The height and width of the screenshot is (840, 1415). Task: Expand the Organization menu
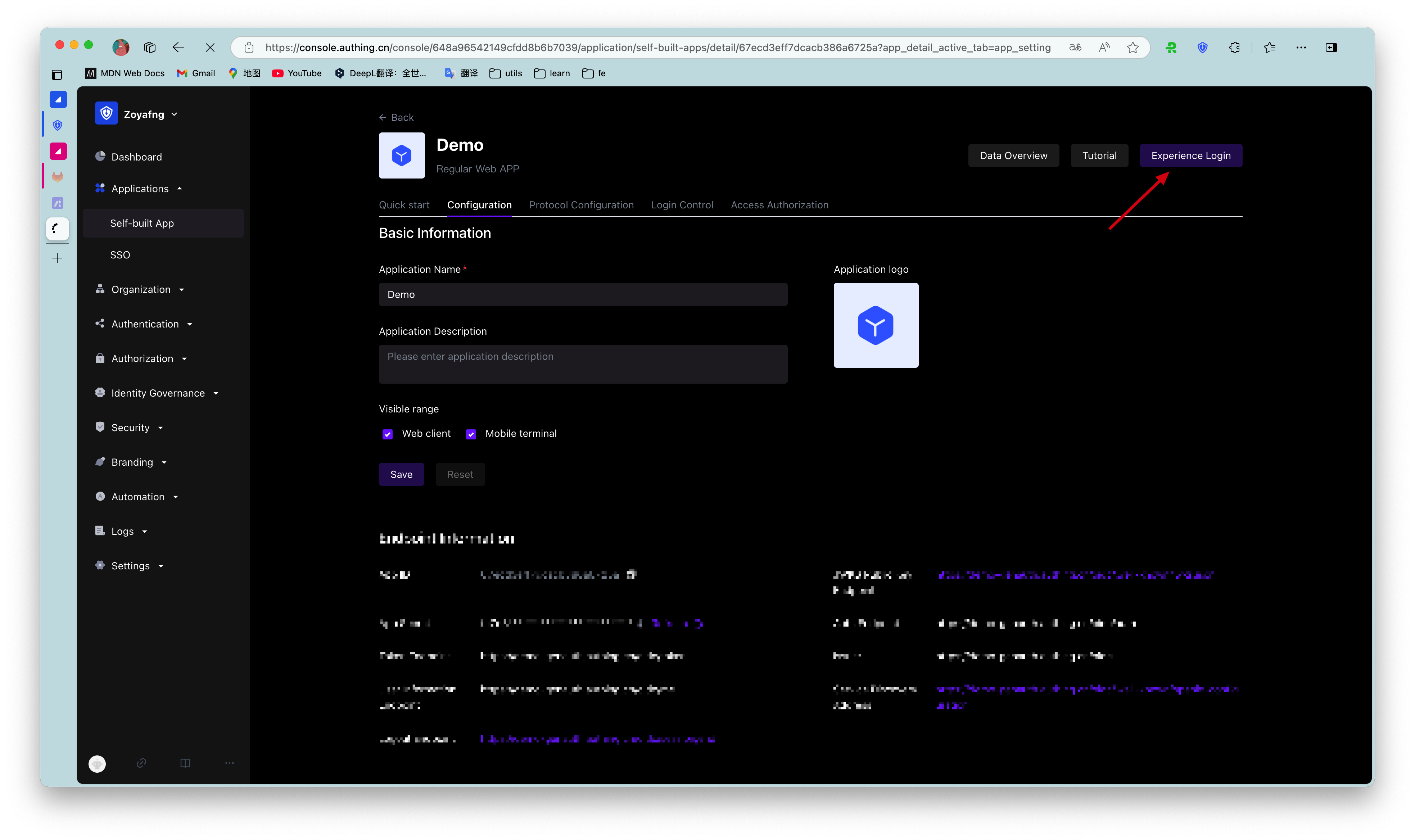pos(140,289)
